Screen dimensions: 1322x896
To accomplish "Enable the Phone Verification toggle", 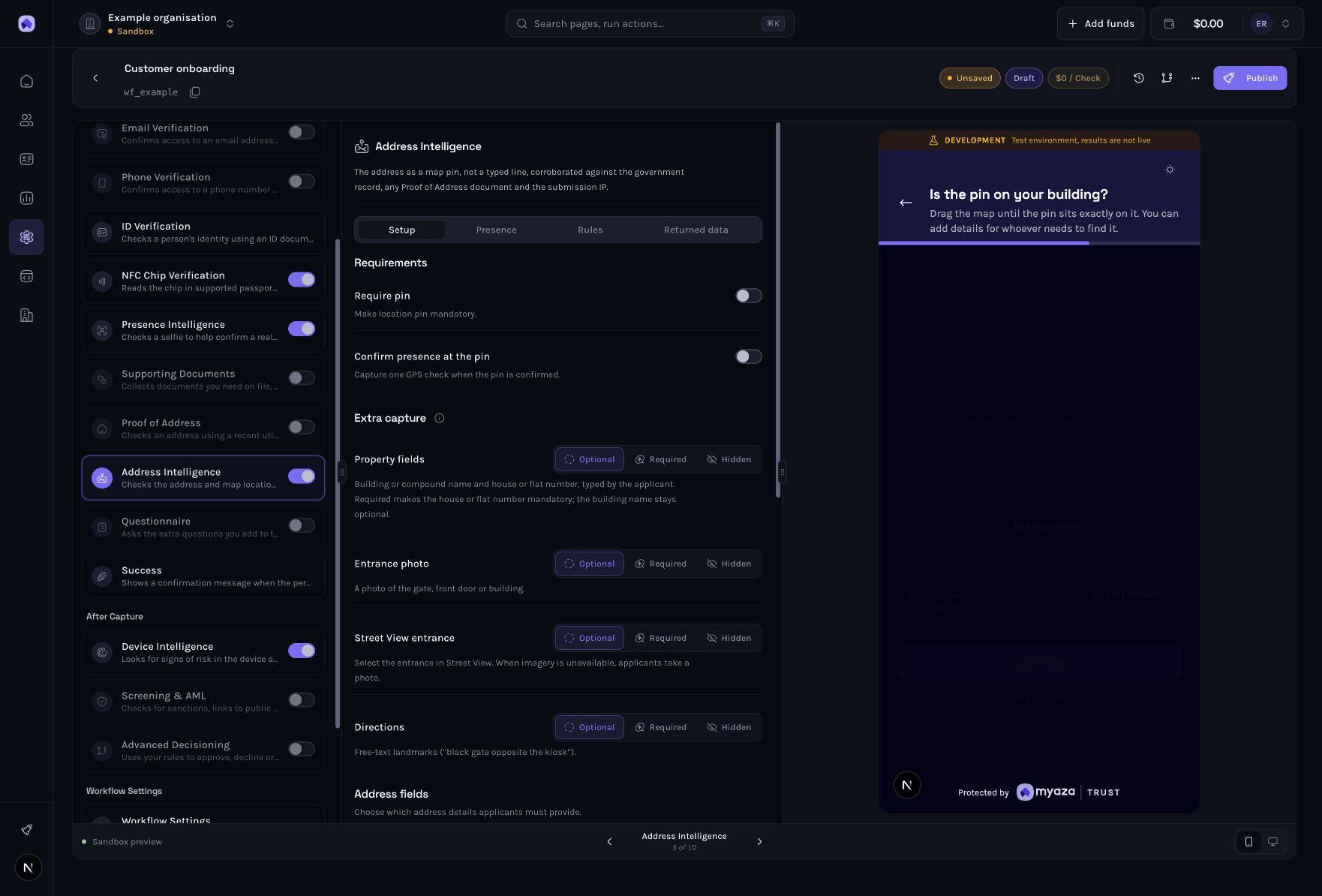I will point(302,182).
